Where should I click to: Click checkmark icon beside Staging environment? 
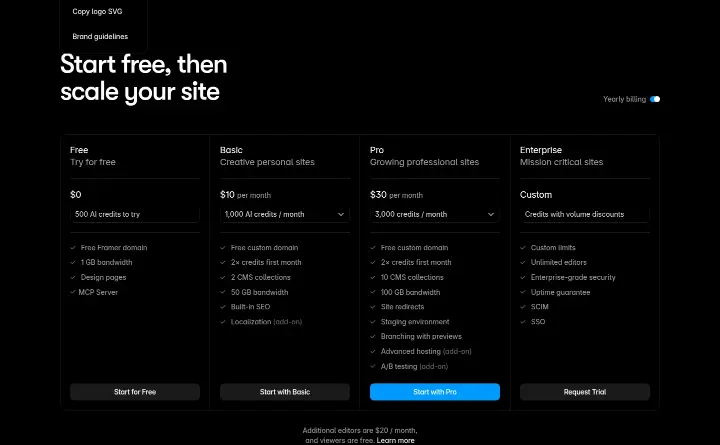(x=373, y=322)
